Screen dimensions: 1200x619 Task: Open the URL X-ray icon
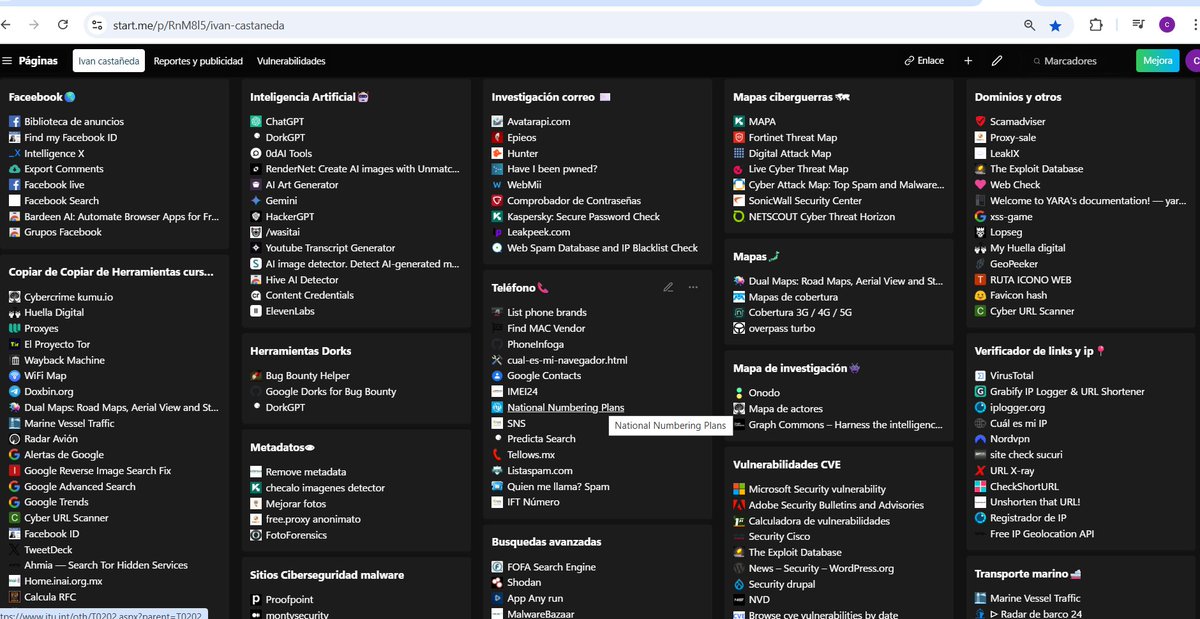point(982,471)
